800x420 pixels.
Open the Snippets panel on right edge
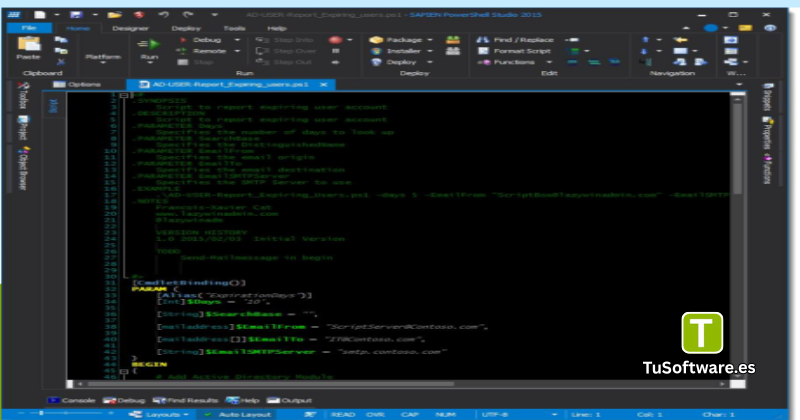[767, 97]
